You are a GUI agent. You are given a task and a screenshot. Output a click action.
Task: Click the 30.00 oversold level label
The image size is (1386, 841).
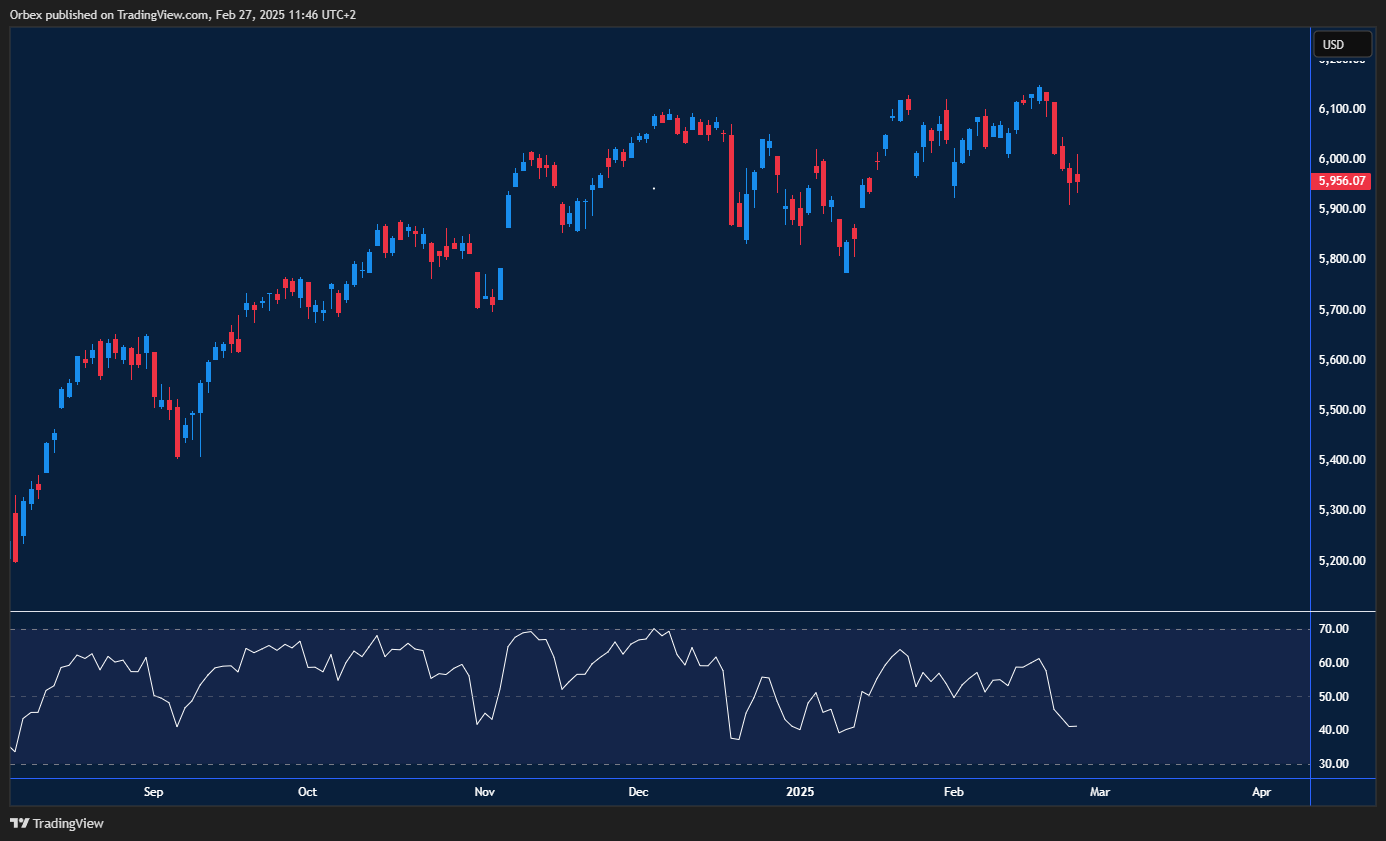click(x=1334, y=764)
